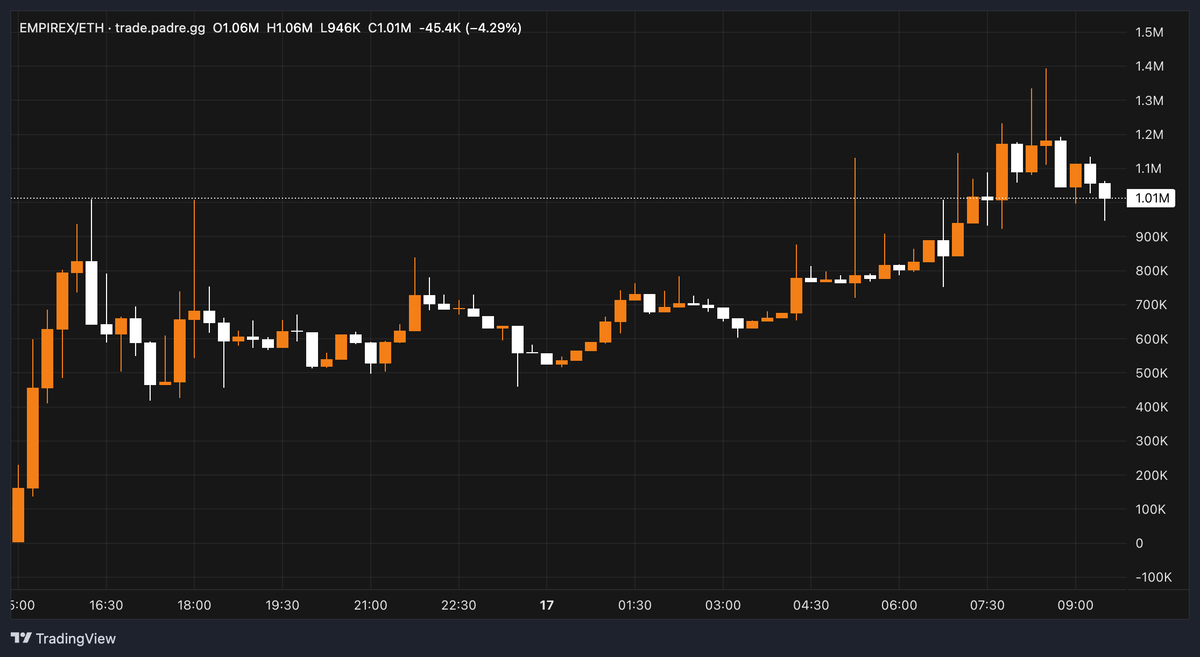Select the 03:00 time axis label

point(723,606)
